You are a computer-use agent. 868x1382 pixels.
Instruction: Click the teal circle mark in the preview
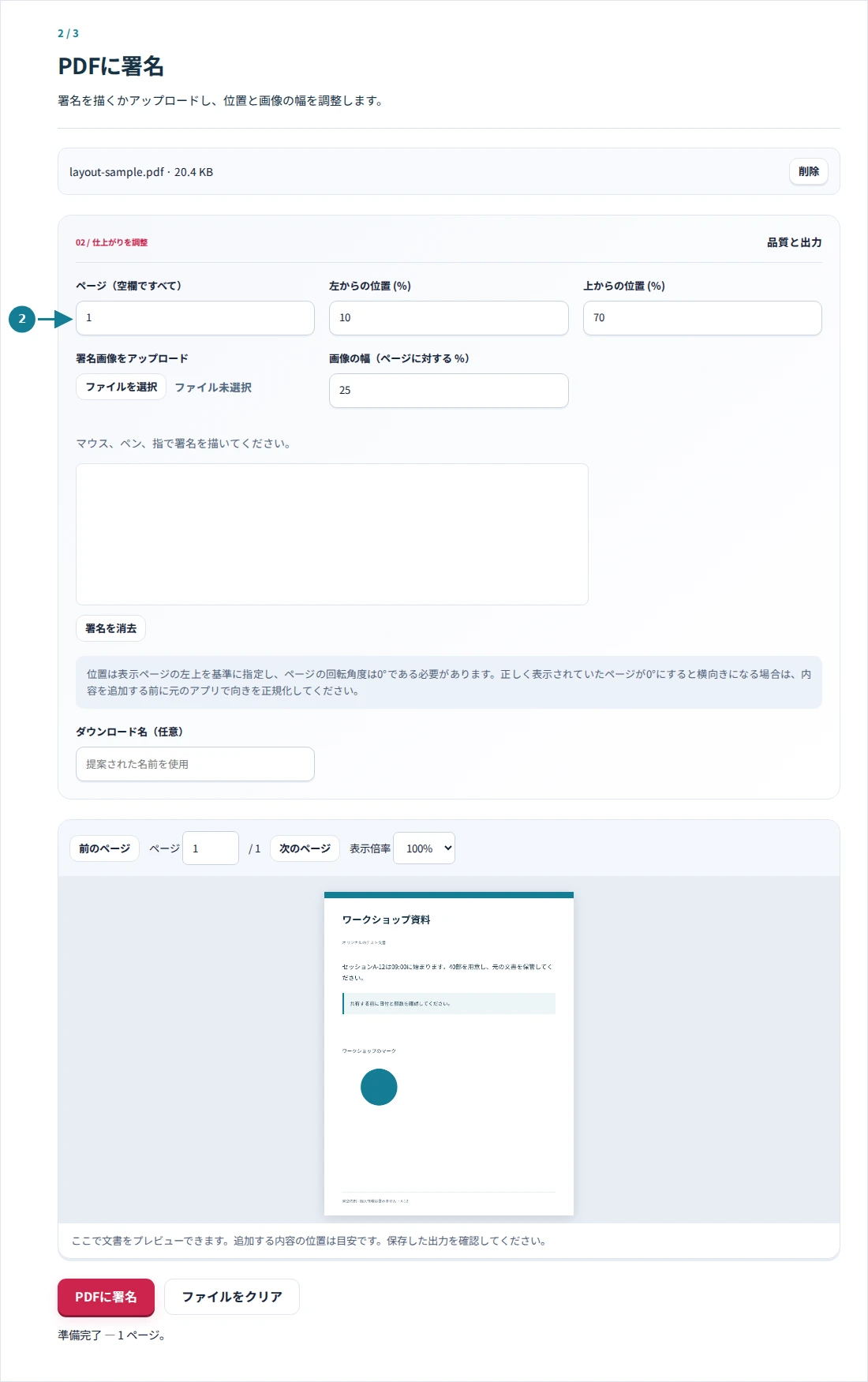click(379, 1087)
